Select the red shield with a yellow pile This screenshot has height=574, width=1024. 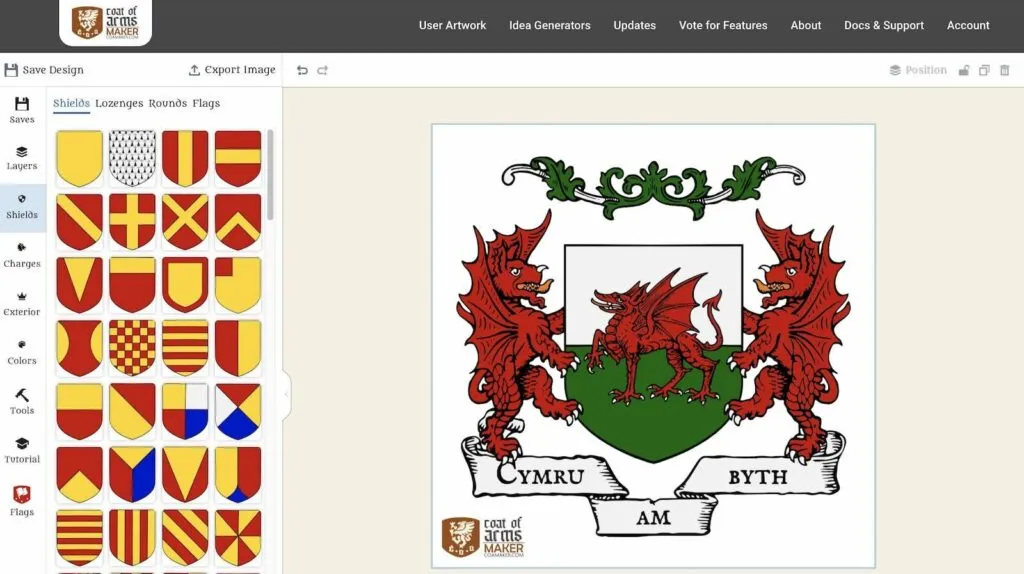[x=80, y=285]
